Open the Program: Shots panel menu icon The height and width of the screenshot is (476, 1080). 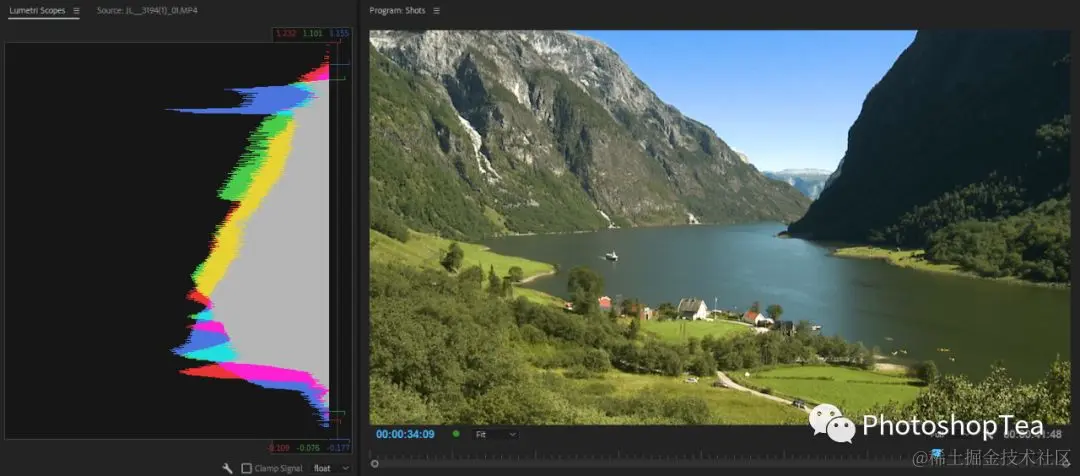pyautogui.click(x=436, y=11)
